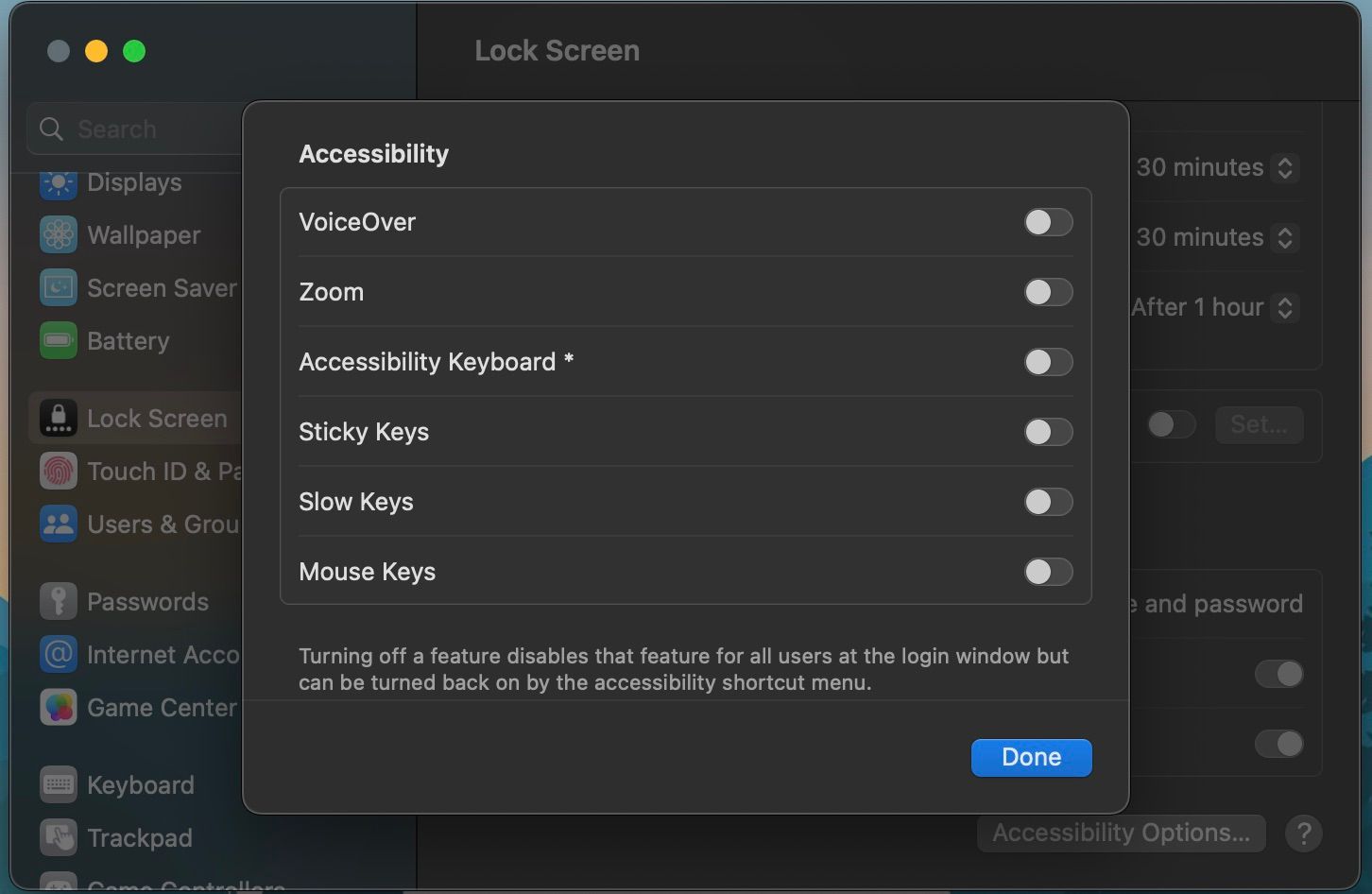Click the Touch ID fingerprint icon
This screenshot has height=894, width=1372.
pos(58,472)
